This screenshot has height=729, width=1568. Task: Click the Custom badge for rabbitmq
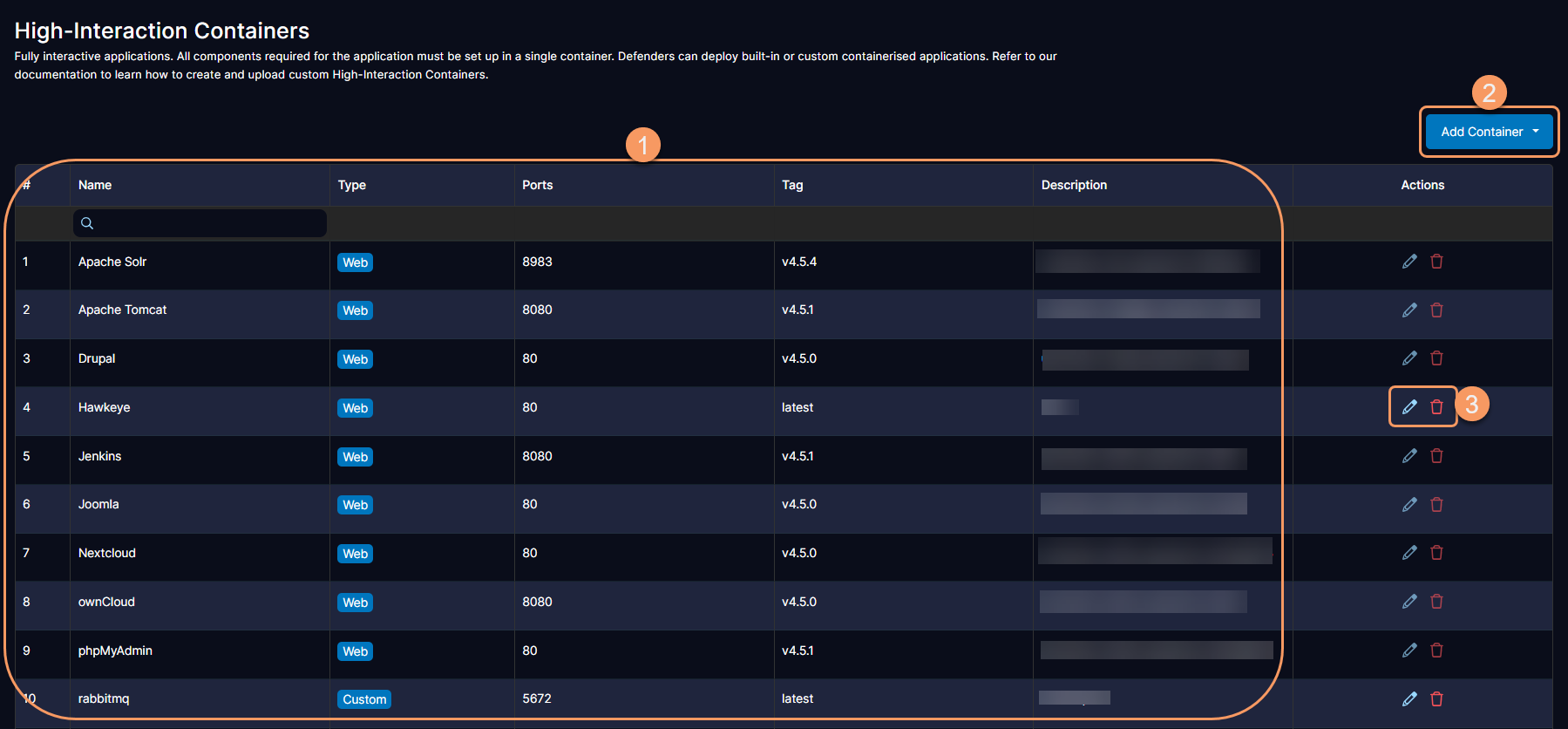364,699
